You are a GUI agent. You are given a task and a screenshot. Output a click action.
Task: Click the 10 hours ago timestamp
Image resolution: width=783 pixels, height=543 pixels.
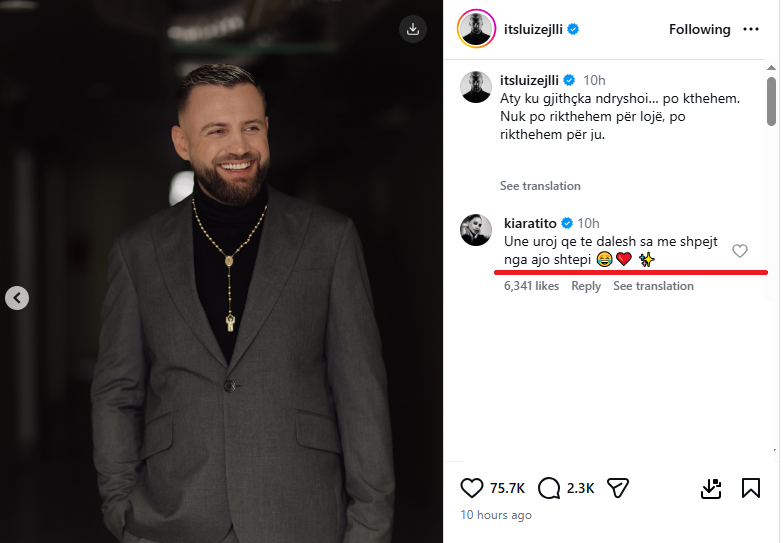coord(496,515)
